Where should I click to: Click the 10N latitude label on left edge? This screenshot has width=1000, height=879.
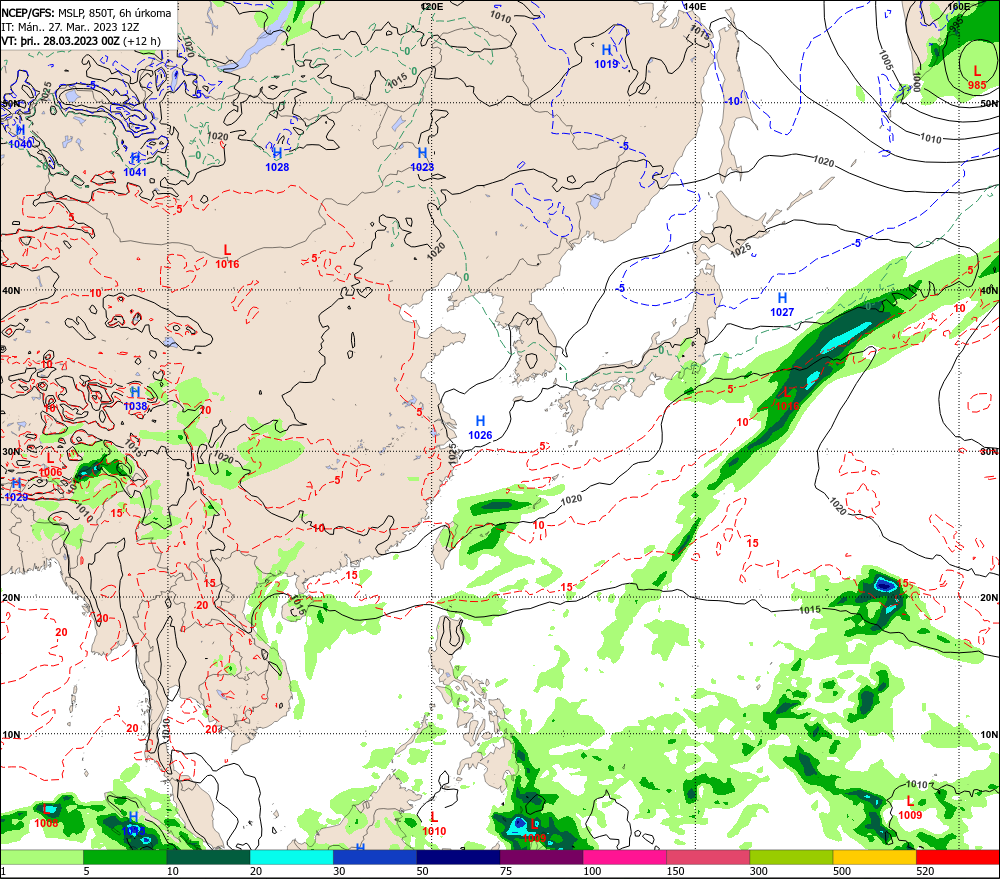click(x=11, y=735)
